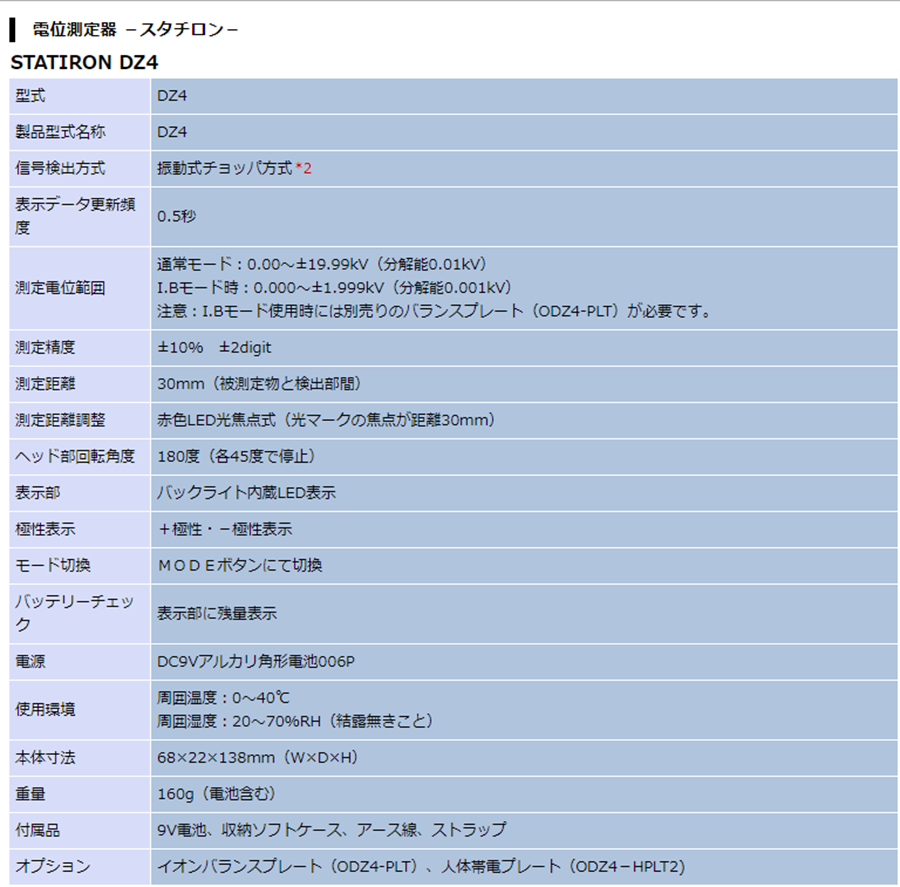The height and width of the screenshot is (887, 900).
Task: Click the '測定精度' label cell
Action: click(x=80, y=348)
